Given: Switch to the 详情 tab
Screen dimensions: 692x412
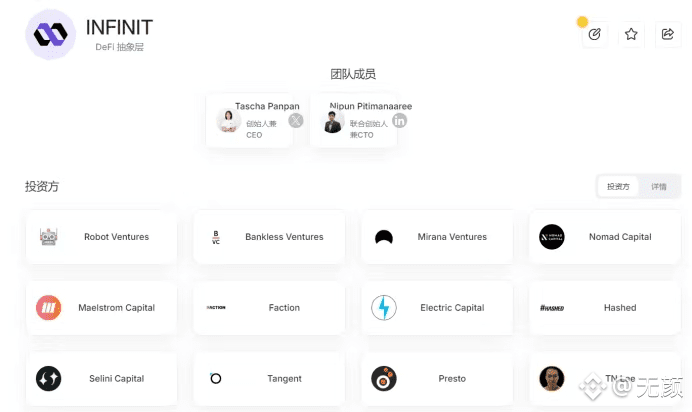Looking at the screenshot, I should click(x=659, y=187).
